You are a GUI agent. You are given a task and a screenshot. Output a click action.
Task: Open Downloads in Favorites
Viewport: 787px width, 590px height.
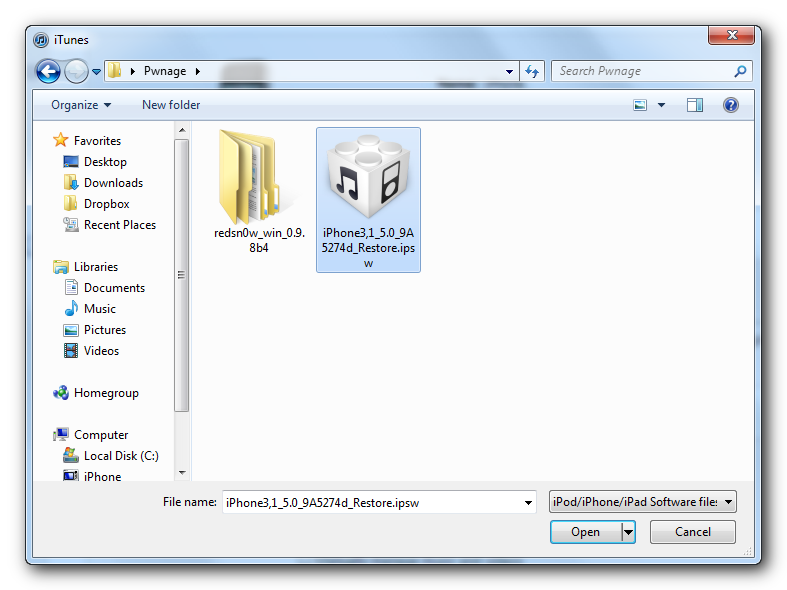(103, 183)
